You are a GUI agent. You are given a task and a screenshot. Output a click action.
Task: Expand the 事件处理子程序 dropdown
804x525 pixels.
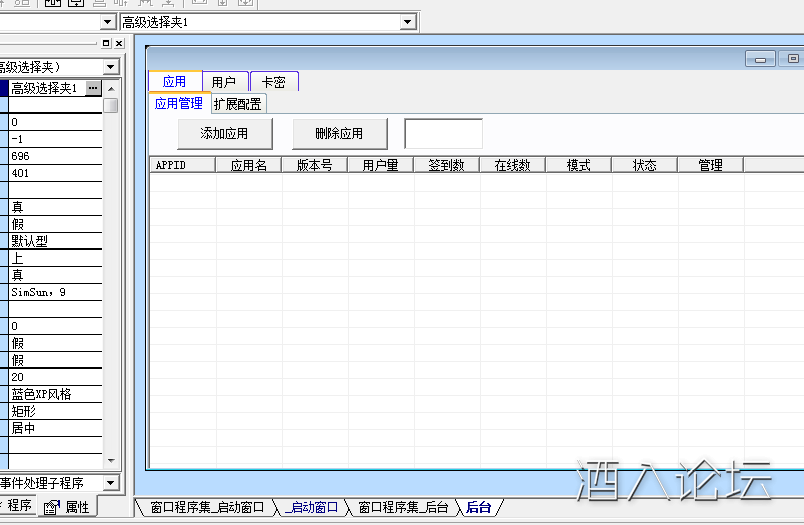[x=110, y=483]
